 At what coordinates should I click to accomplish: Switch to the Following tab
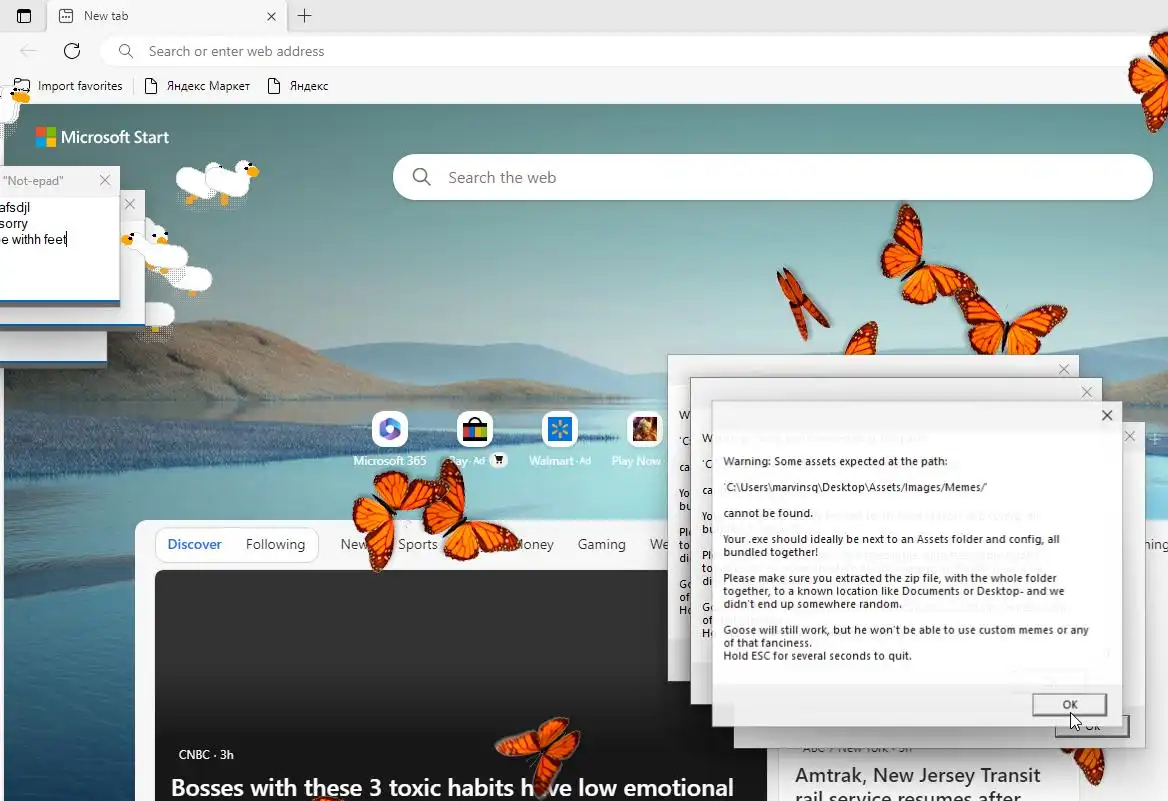click(276, 544)
